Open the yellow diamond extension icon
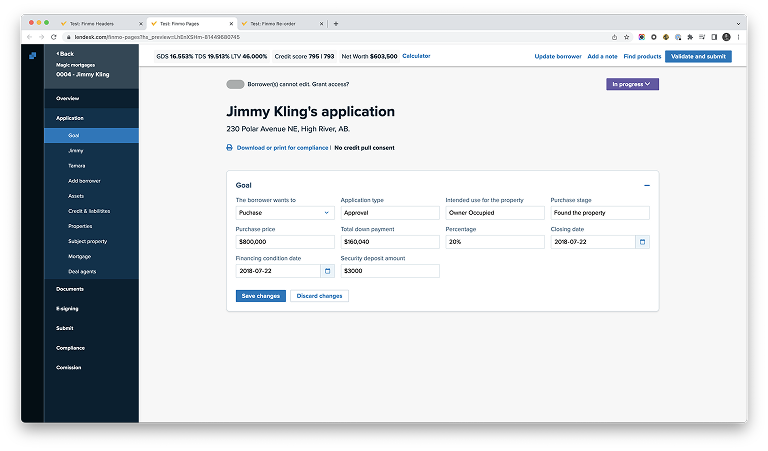This screenshot has height=451, width=768. [x=666, y=37]
